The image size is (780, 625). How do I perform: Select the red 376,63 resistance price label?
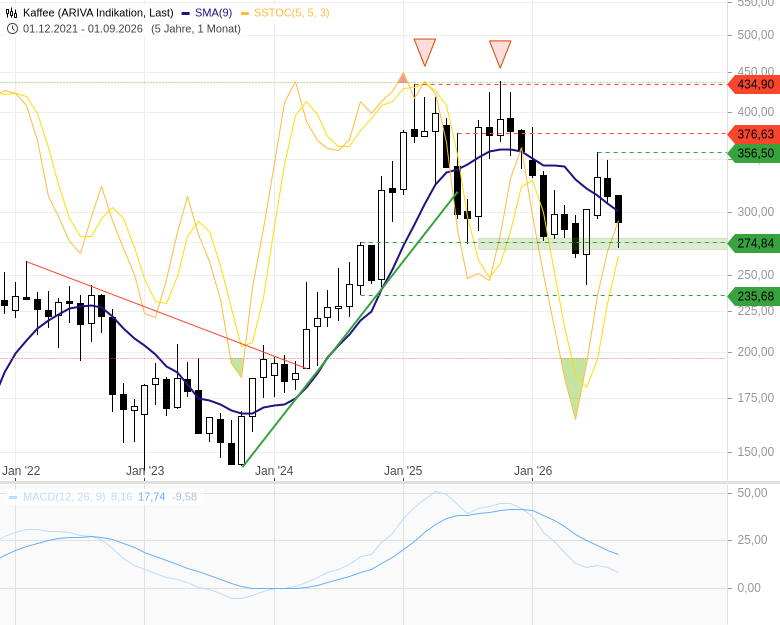click(x=752, y=134)
